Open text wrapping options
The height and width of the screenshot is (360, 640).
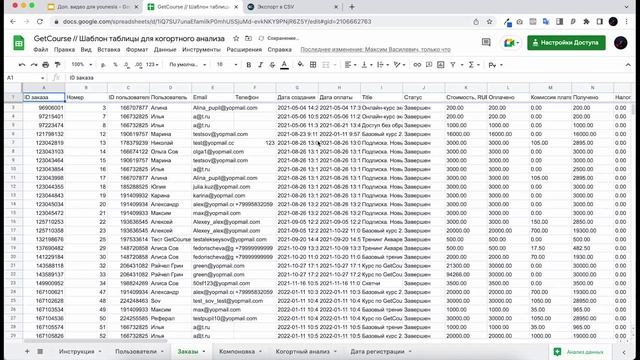(382, 65)
